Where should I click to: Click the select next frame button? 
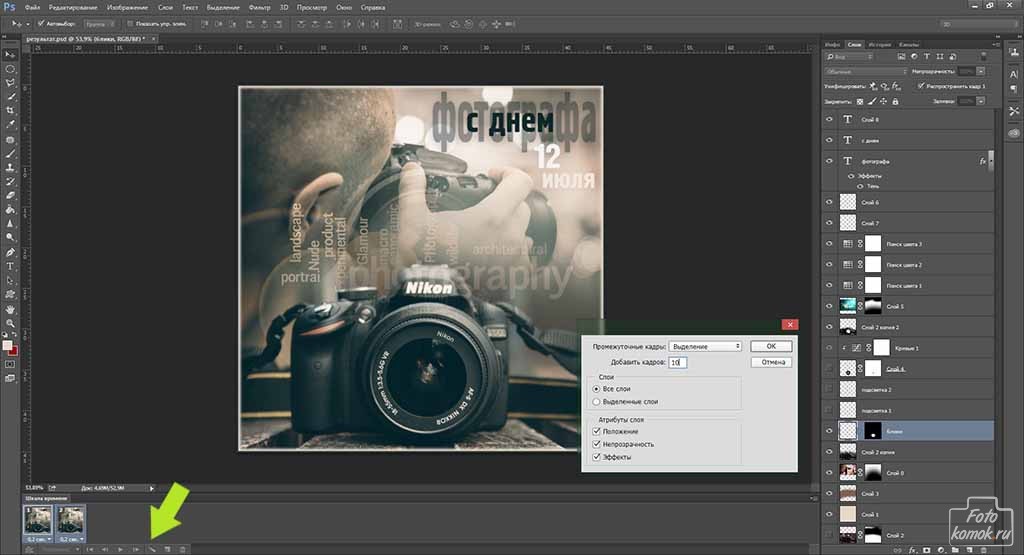click(x=136, y=549)
